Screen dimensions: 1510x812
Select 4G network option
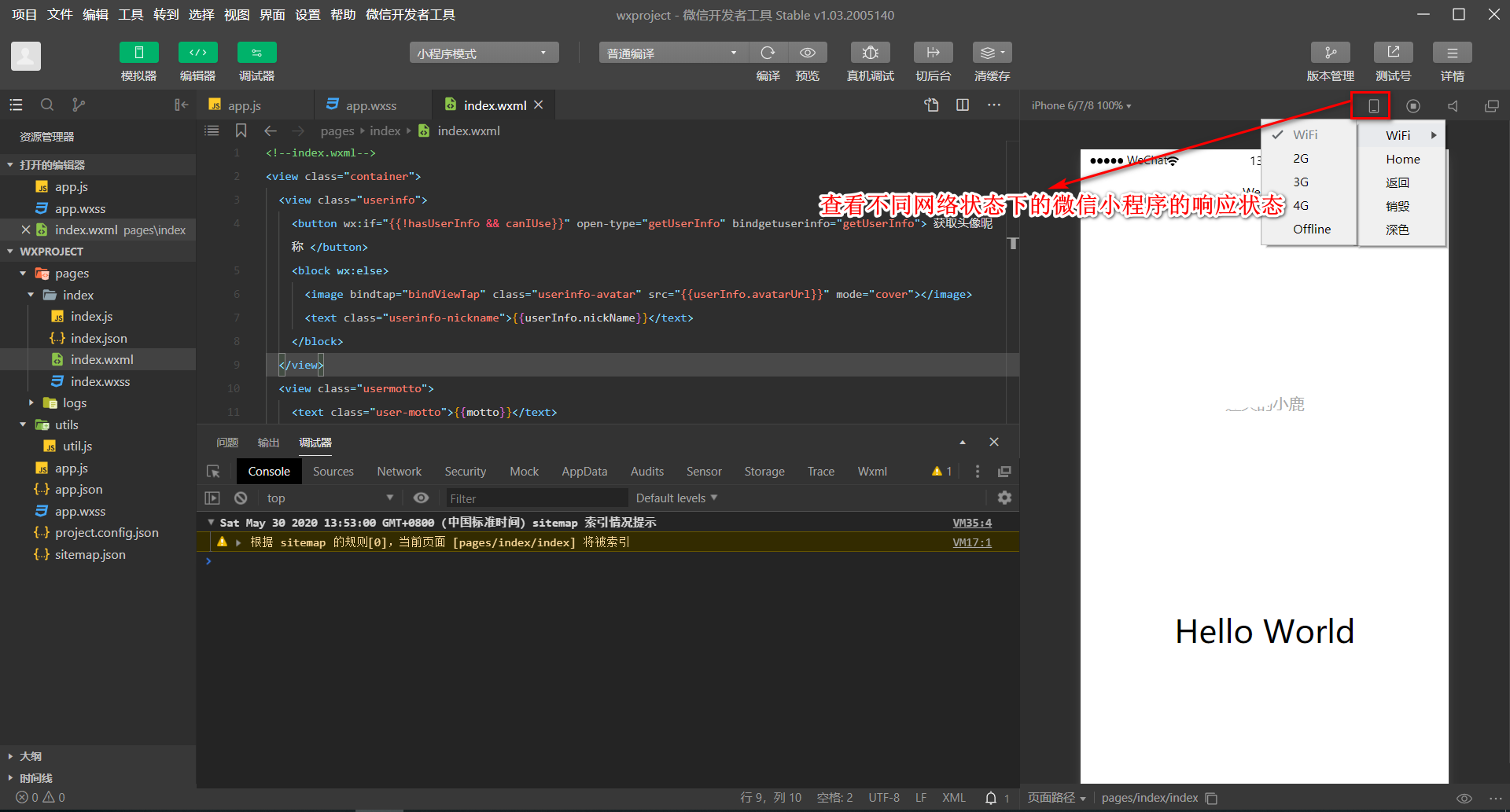click(1309, 205)
